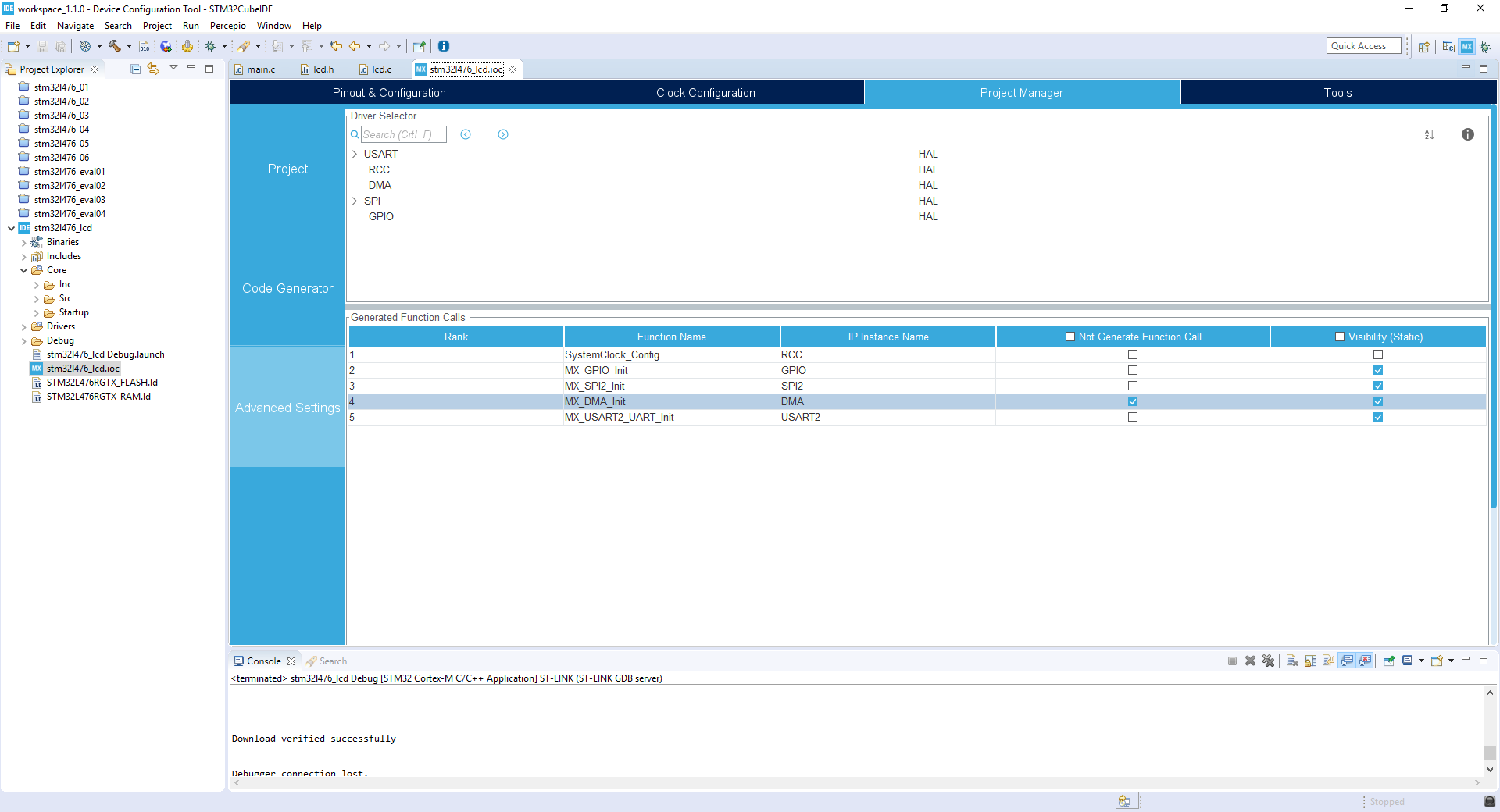Click the green bug Debug icon
This screenshot has width=1500, height=812.
[210, 46]
